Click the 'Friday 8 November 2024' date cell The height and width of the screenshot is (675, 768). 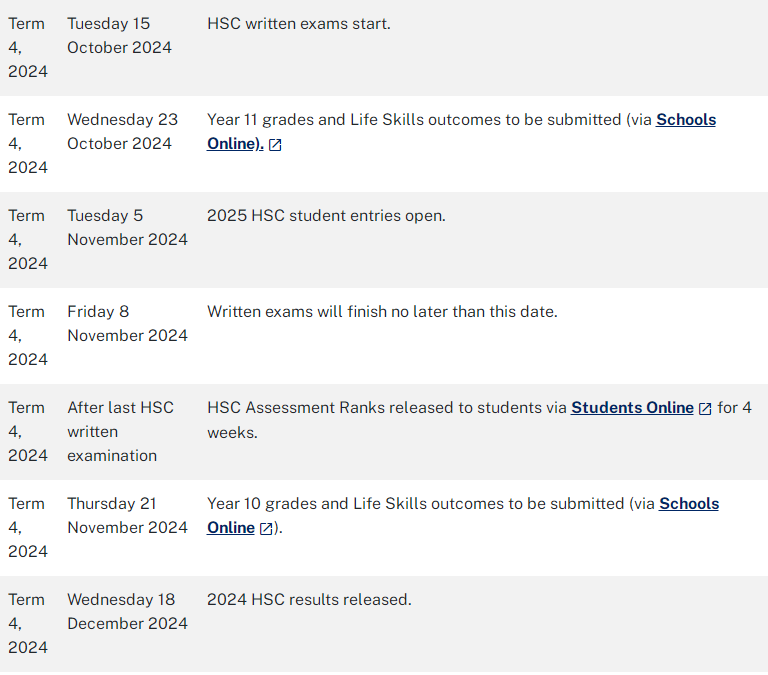(x=127, y=324)
